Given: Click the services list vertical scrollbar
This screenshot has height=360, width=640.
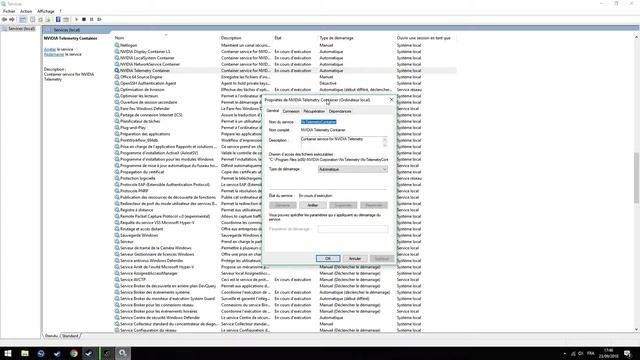Looking at the screenshot, I should [x=636, y=178].
